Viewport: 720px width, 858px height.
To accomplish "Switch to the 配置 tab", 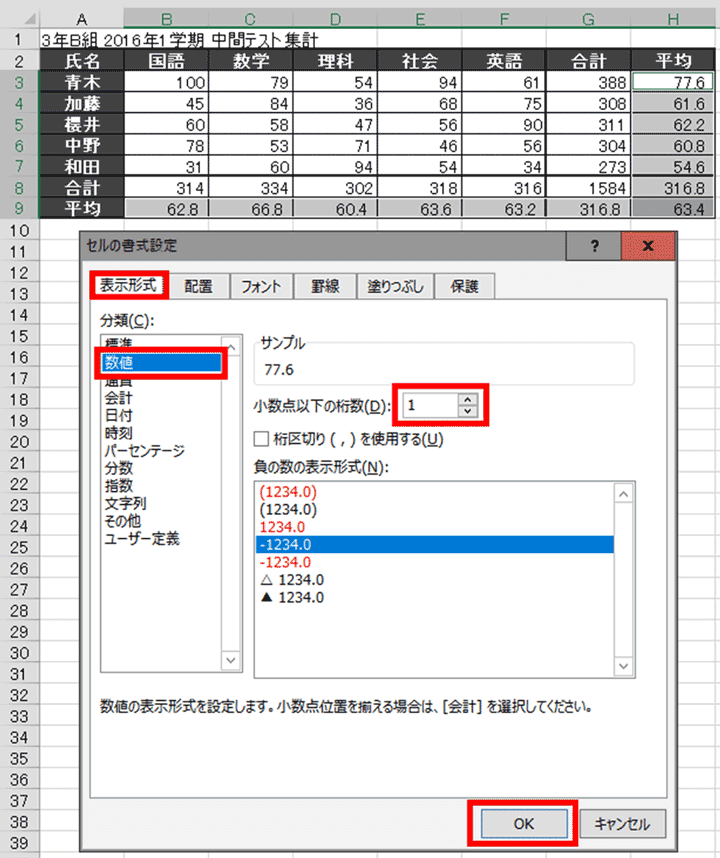I will pos(198,286).
